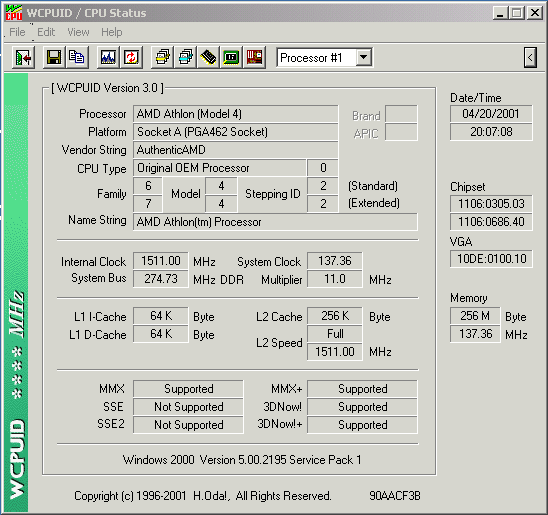Open the File menu
The height and width of the screenshot is (515, 548).
(17, 32)
